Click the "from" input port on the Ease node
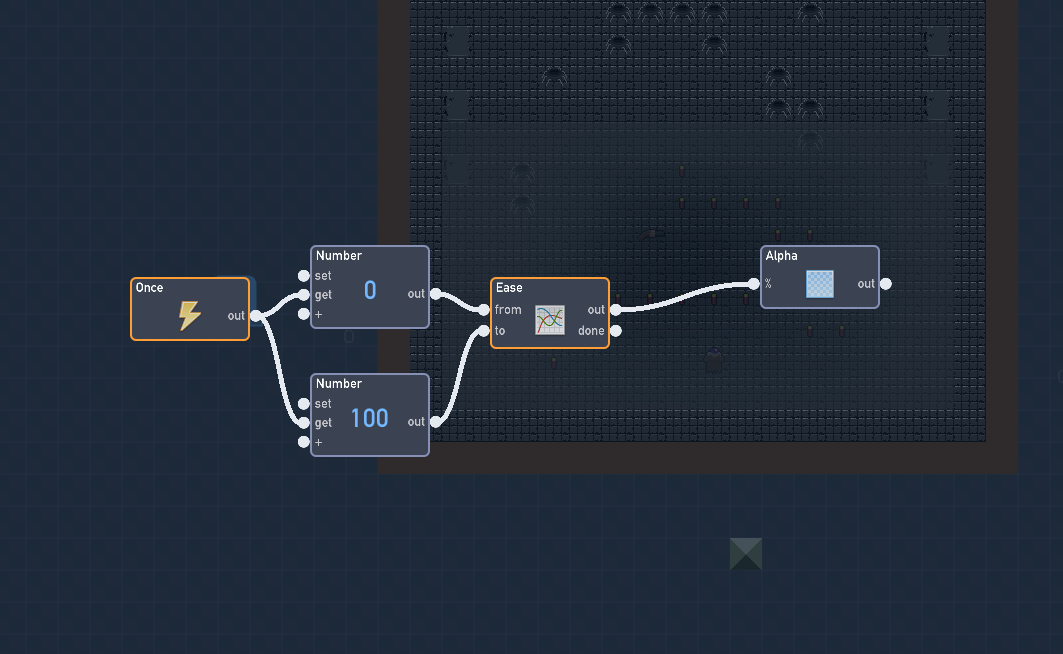The height and width of the screenshot is (654, 1063). (486, 310)
